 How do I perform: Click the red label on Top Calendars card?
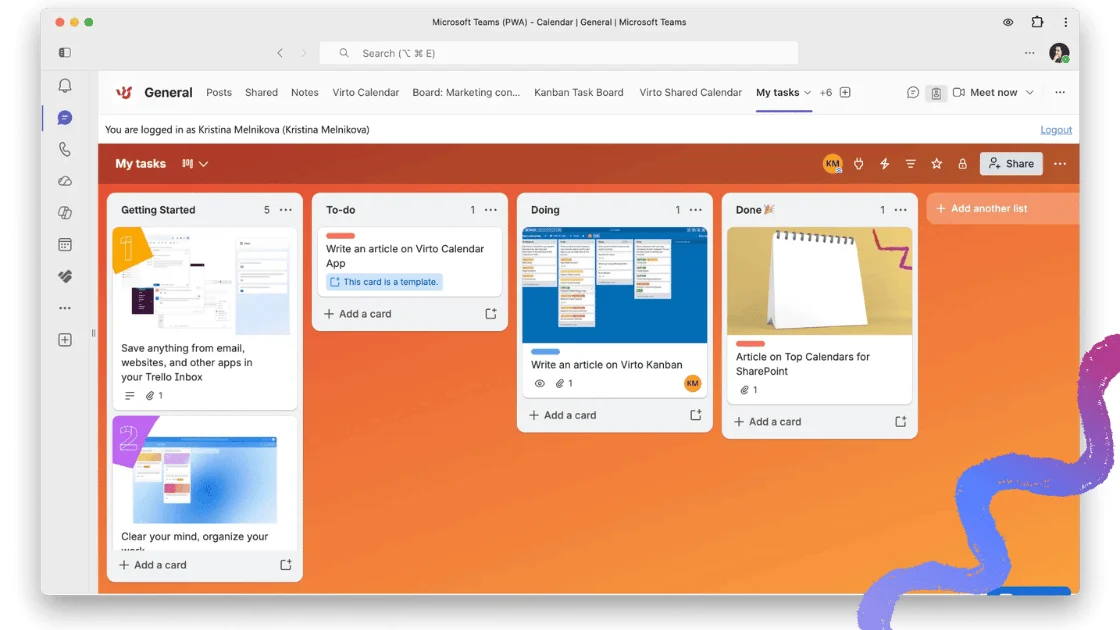pos(750,344)
